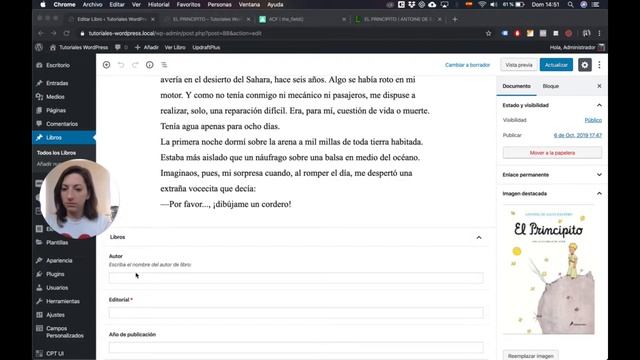The height and width of the screenshot is (360, 640).
Task: Close the document settings sidebar
Action: coord(599,86)
